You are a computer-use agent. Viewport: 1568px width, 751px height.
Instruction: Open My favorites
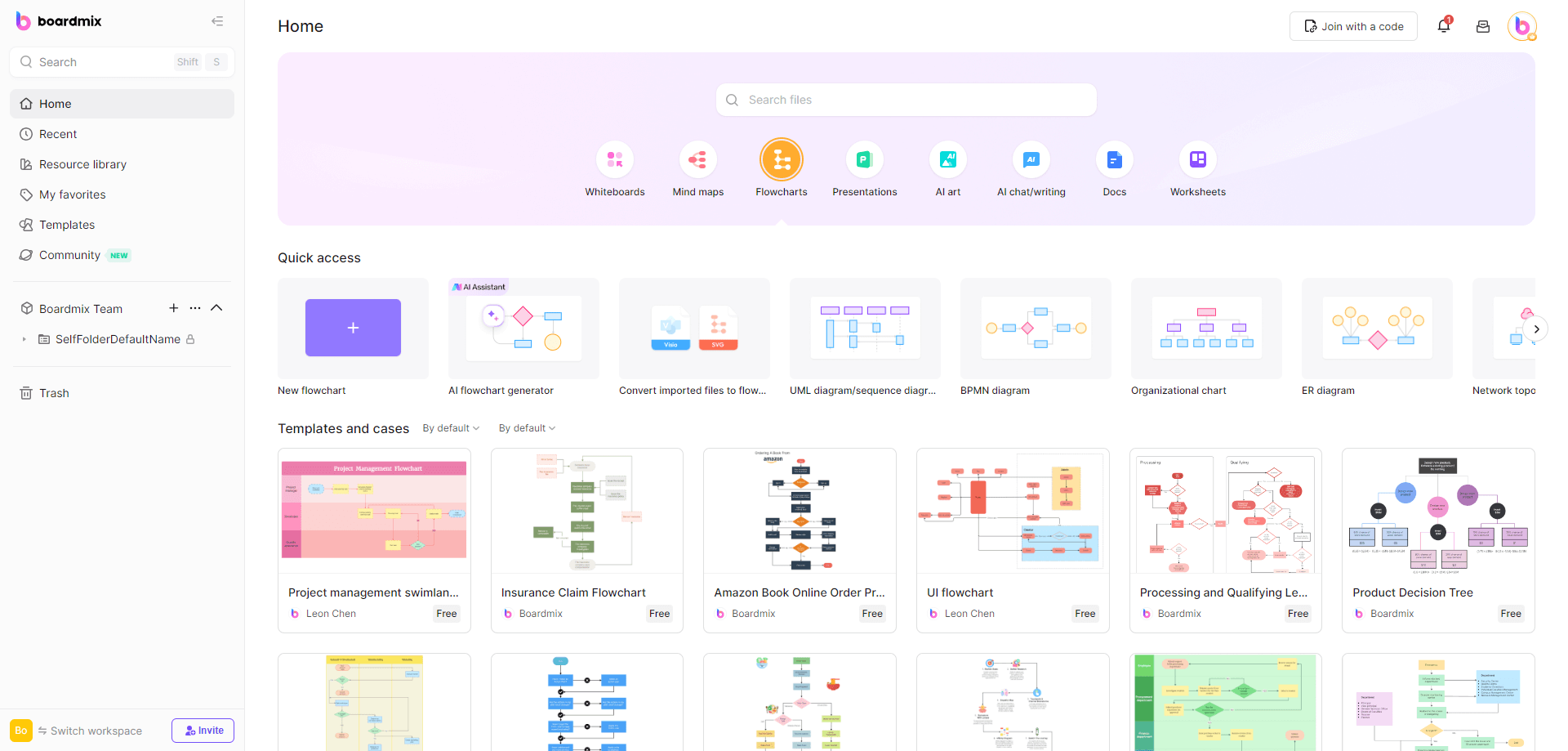[x=122, y=194]
